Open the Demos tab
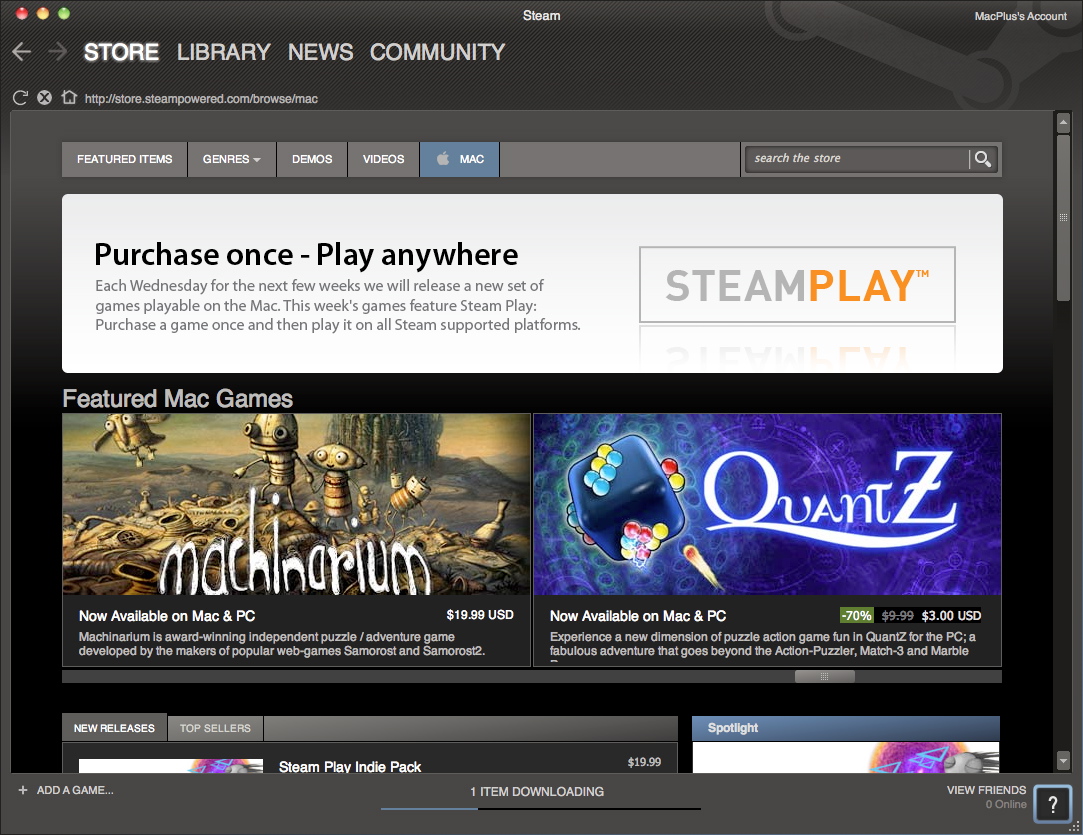The width and height of the screenshot is (1083, 835). click(312, 159)
